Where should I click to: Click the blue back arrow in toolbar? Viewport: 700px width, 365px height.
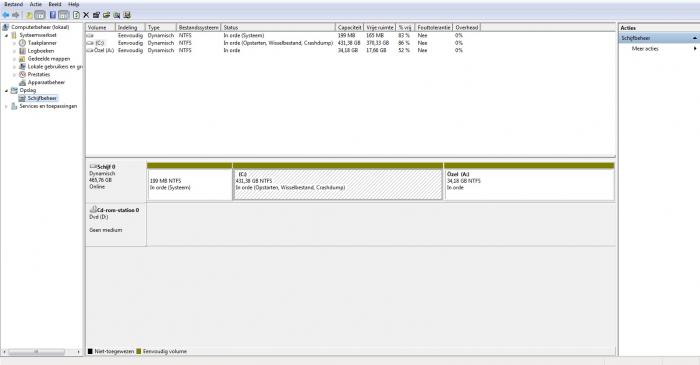coord(5,15)
